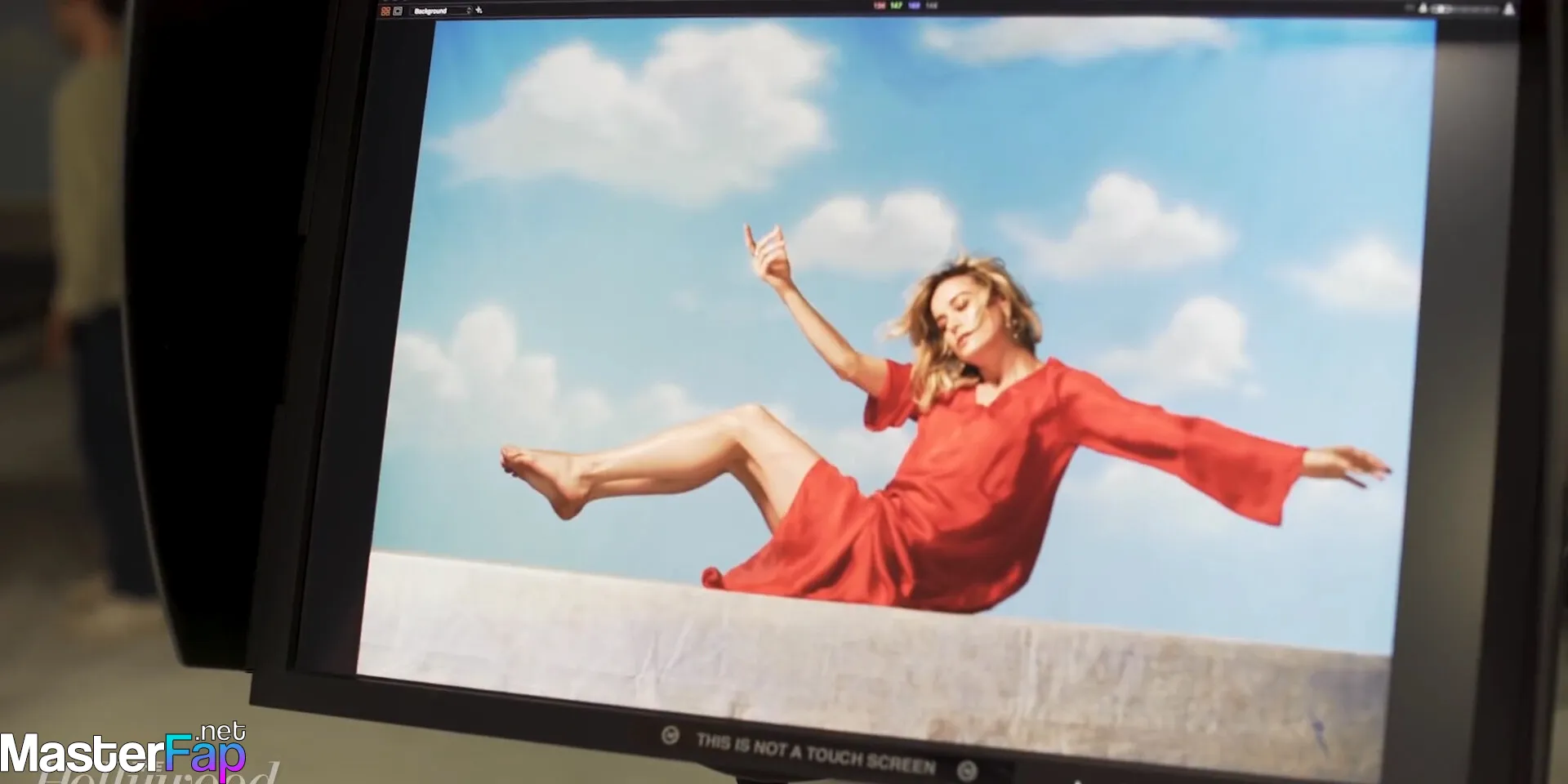This screenshot has height=784, width=1568.
Task: Add a new layer with plus icon
Action: [x=479, y=11]
